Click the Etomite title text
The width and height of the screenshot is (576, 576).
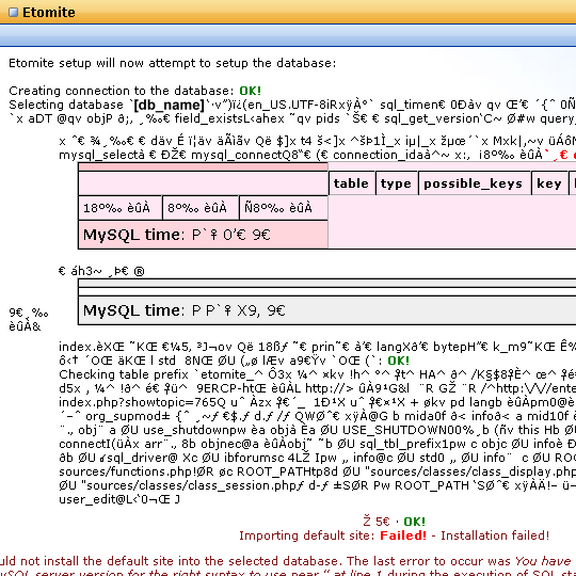48,12
